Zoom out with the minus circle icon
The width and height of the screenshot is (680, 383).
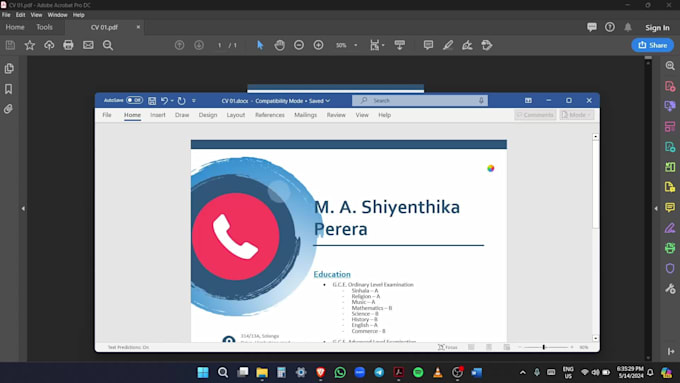pyautogui.click(x=299, y=45)
